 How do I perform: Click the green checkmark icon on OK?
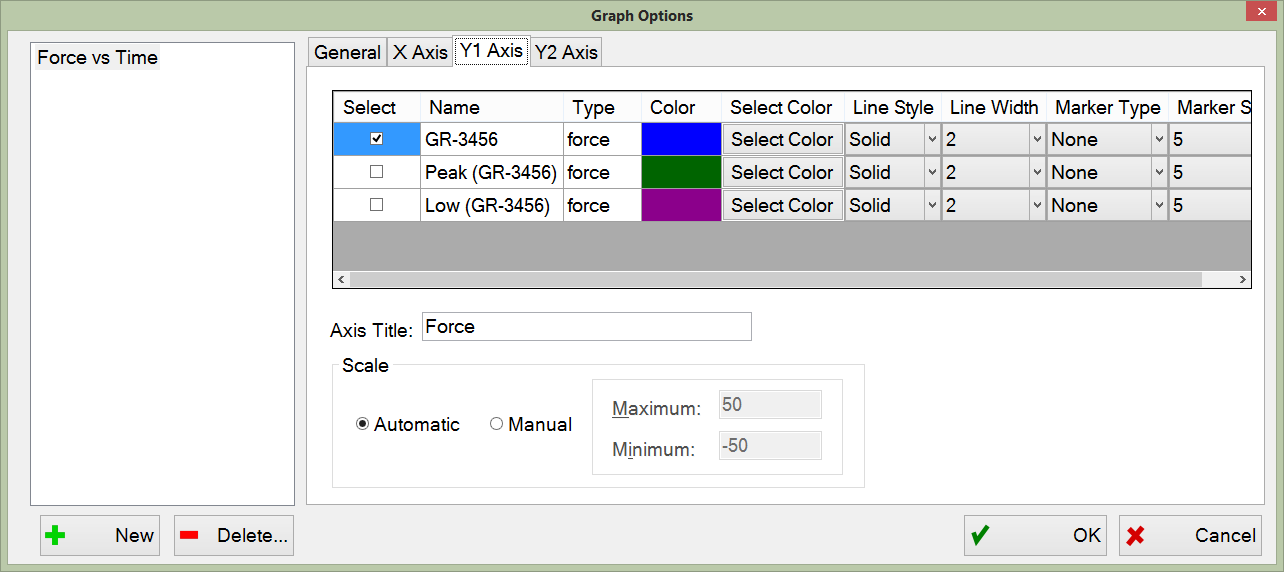coord(980,536)
